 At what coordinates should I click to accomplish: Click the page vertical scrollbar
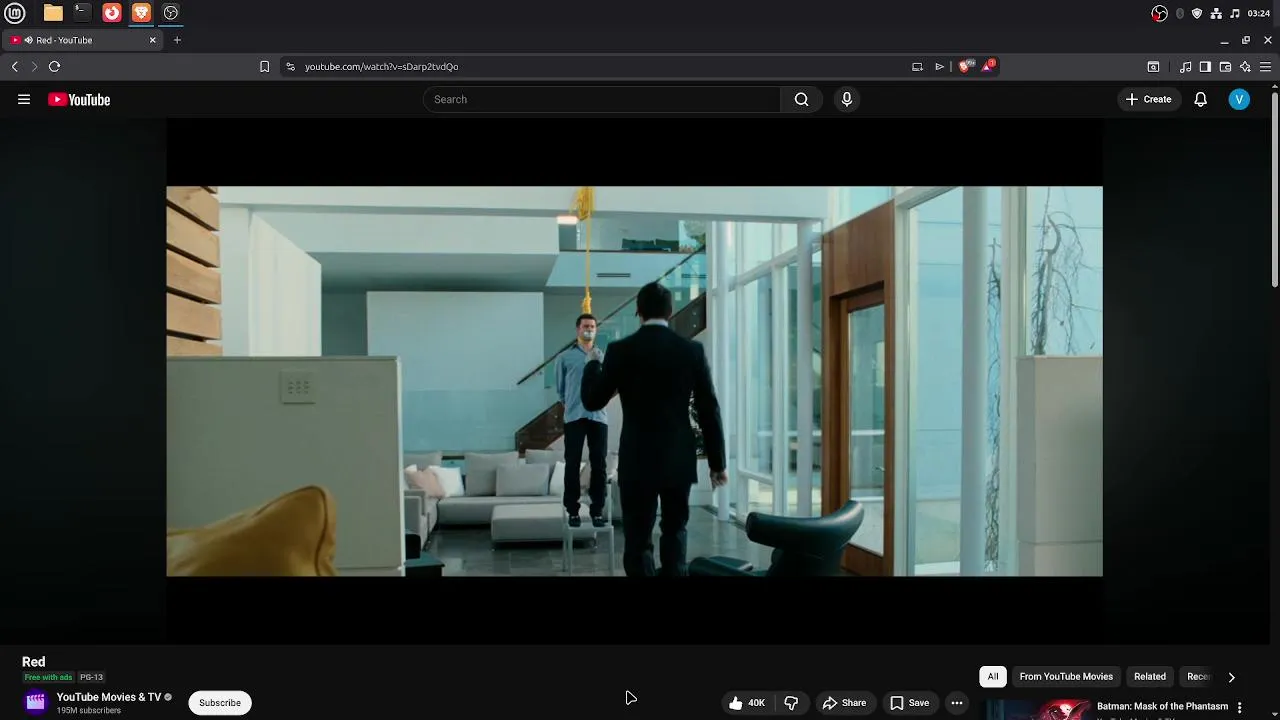click(1275, 188)
